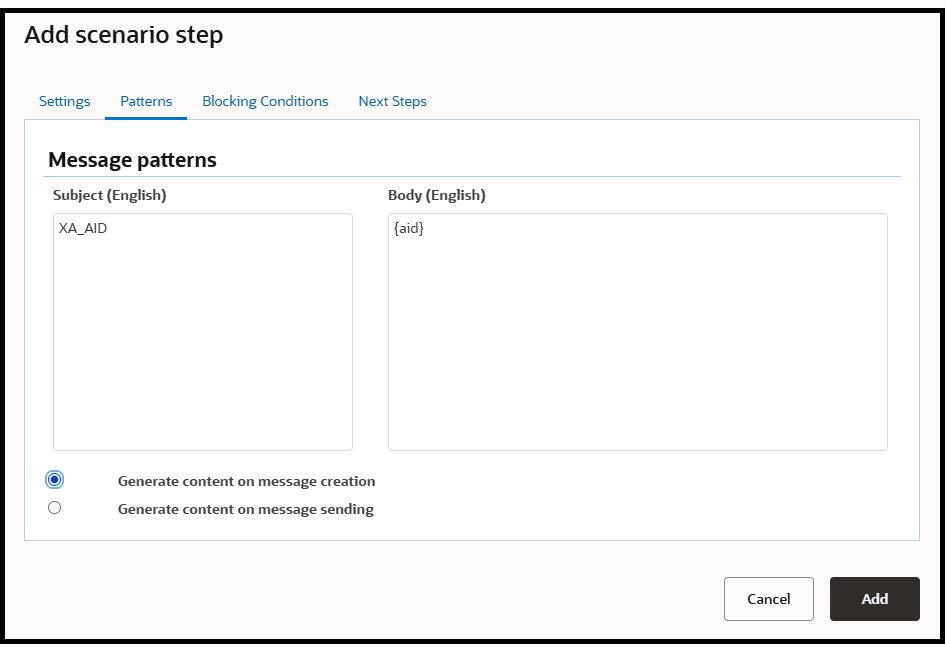Focus the Body (English) text area
Image resolution: width=945 pixels, height=647 pixels.
point(638,332)
